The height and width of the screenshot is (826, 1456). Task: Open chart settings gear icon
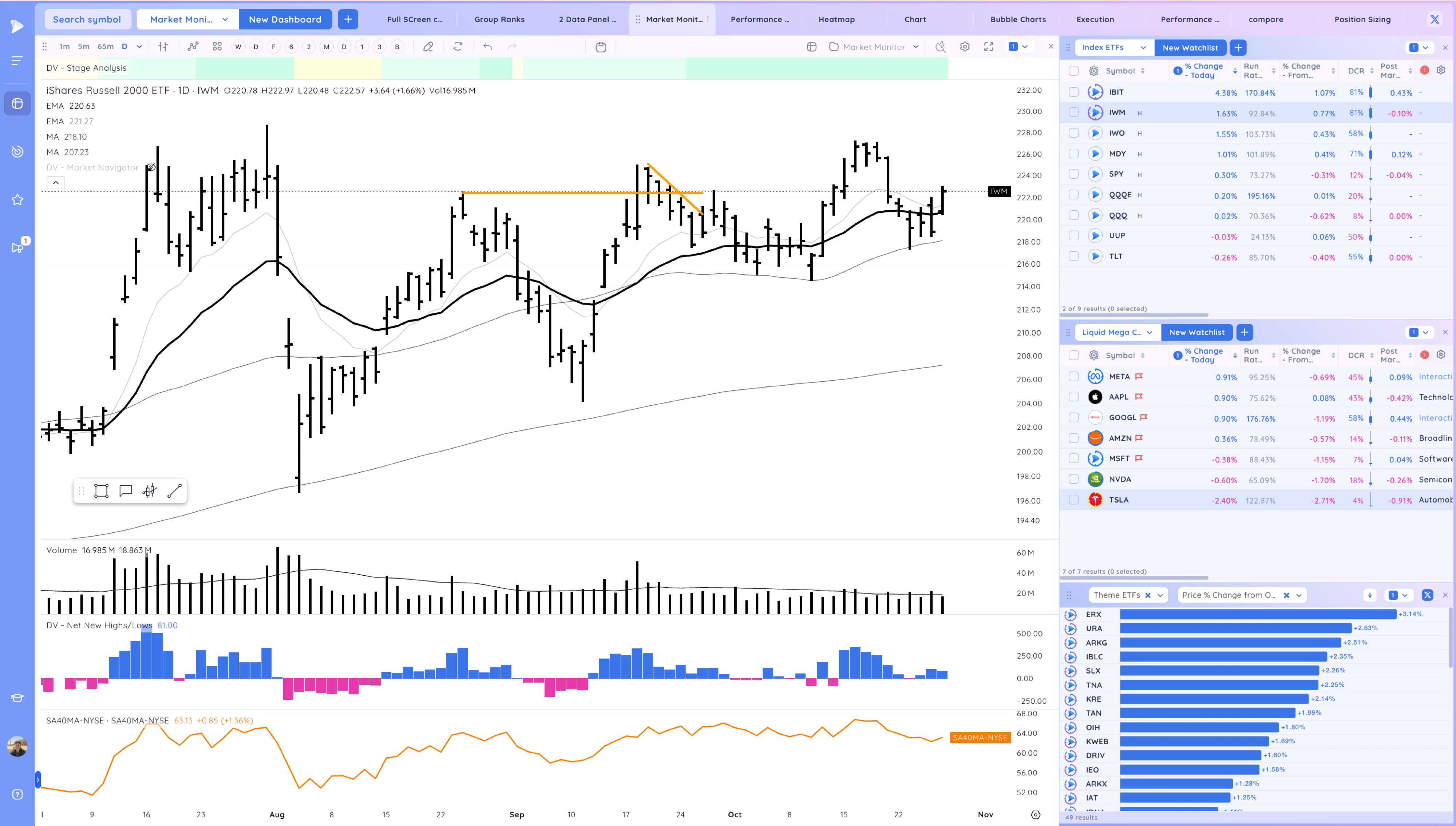coord(965,47)
